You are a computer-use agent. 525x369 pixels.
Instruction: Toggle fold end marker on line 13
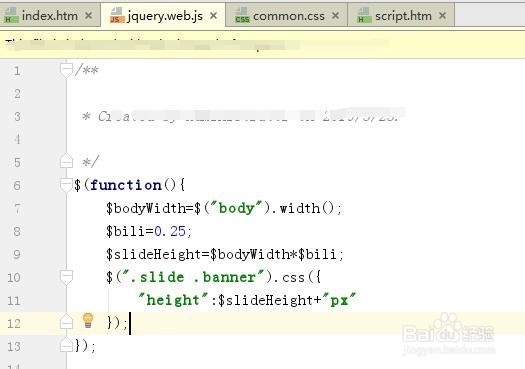pyautogui.click(x=66, y=345)
